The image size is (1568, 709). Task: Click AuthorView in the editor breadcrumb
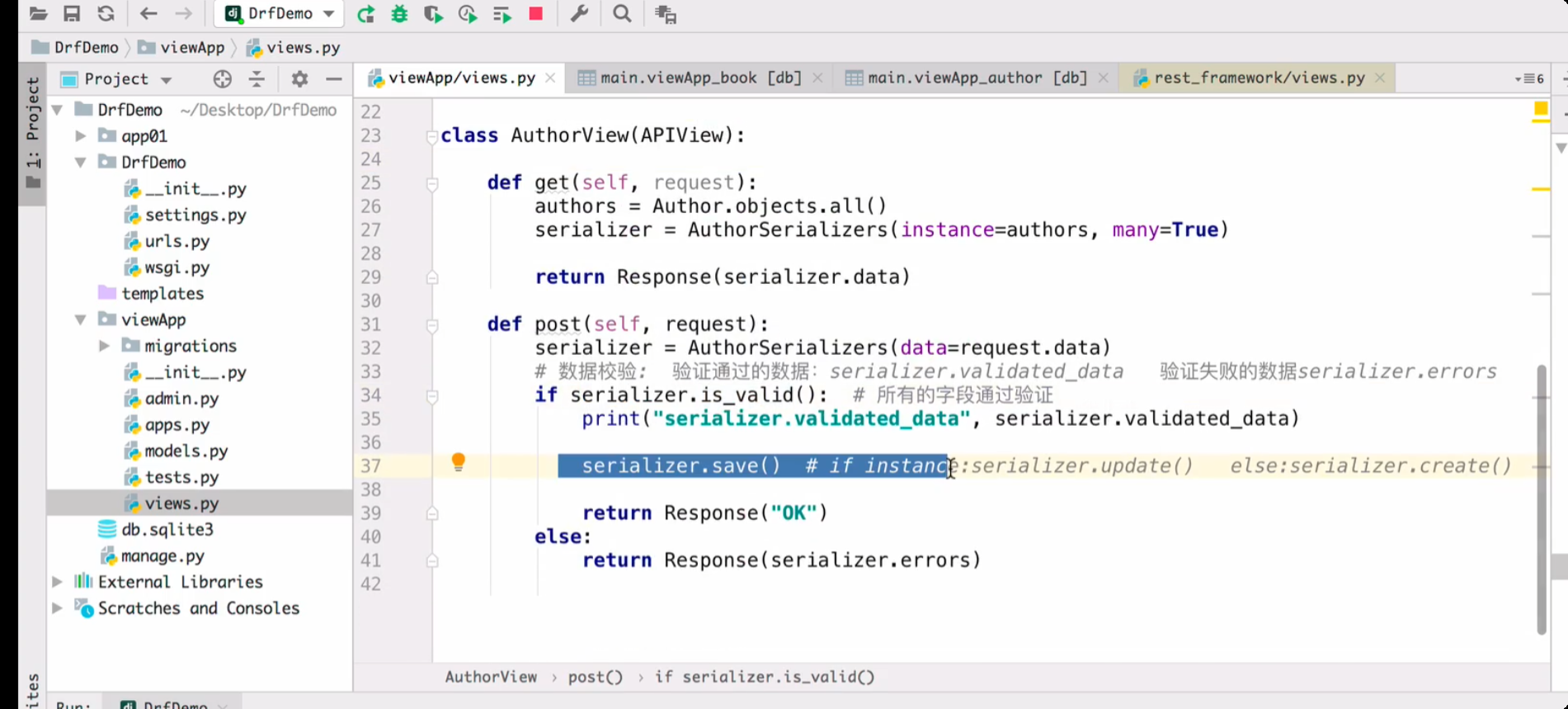(x=491, y=677)
